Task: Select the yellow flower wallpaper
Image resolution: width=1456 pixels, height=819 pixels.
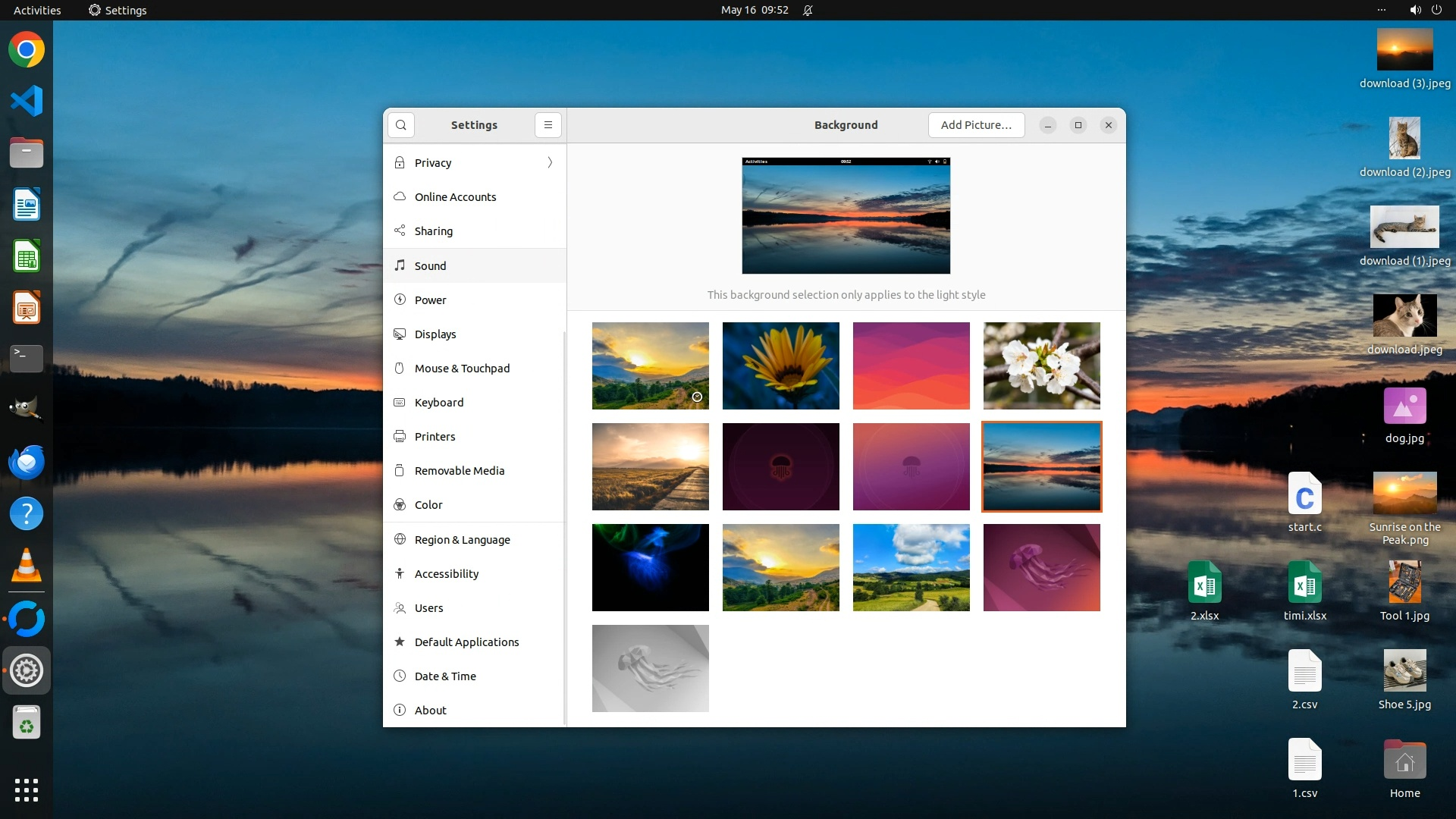Action: click(x=780, y=366)
